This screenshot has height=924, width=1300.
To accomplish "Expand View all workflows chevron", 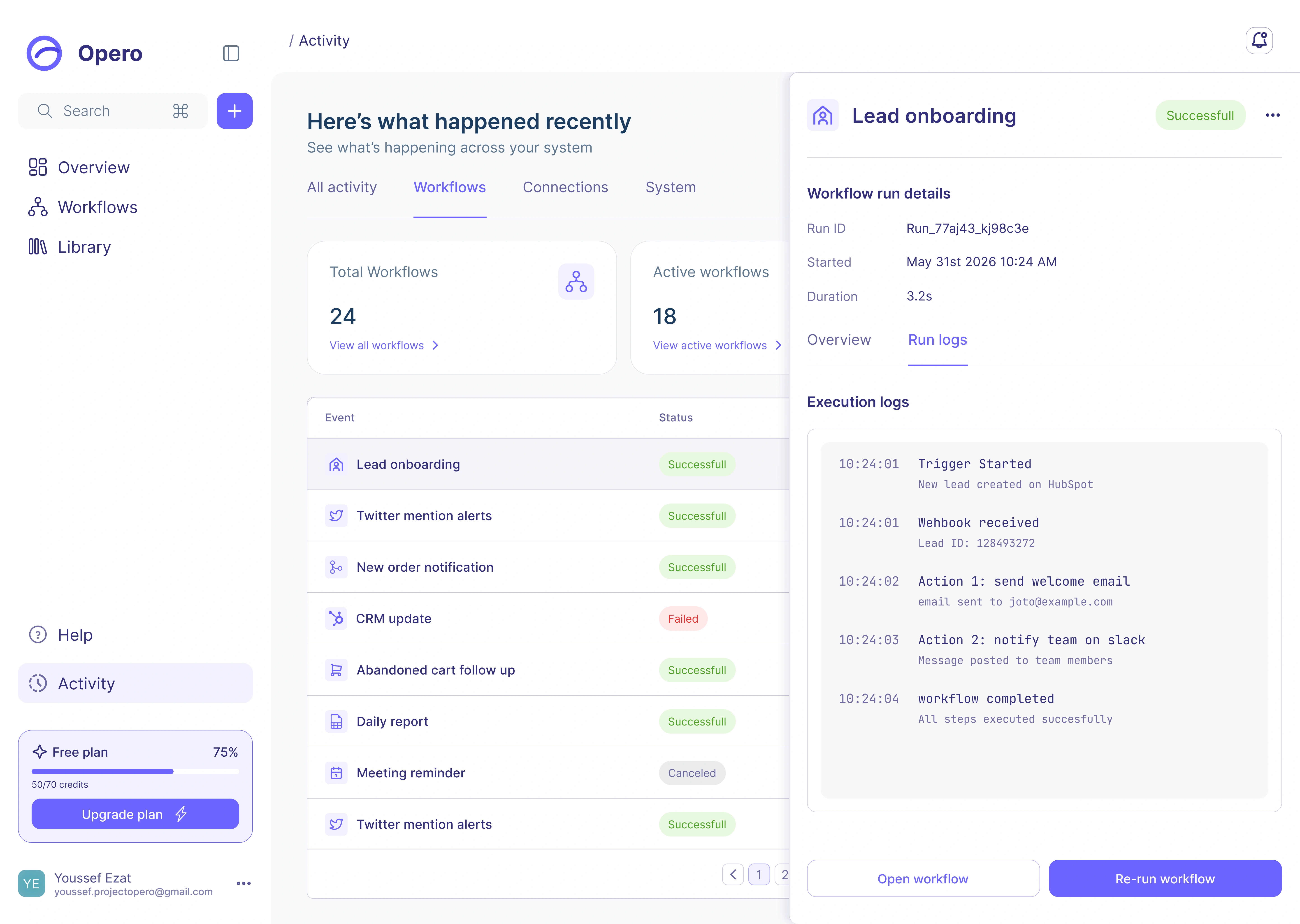I will point(435,345).
